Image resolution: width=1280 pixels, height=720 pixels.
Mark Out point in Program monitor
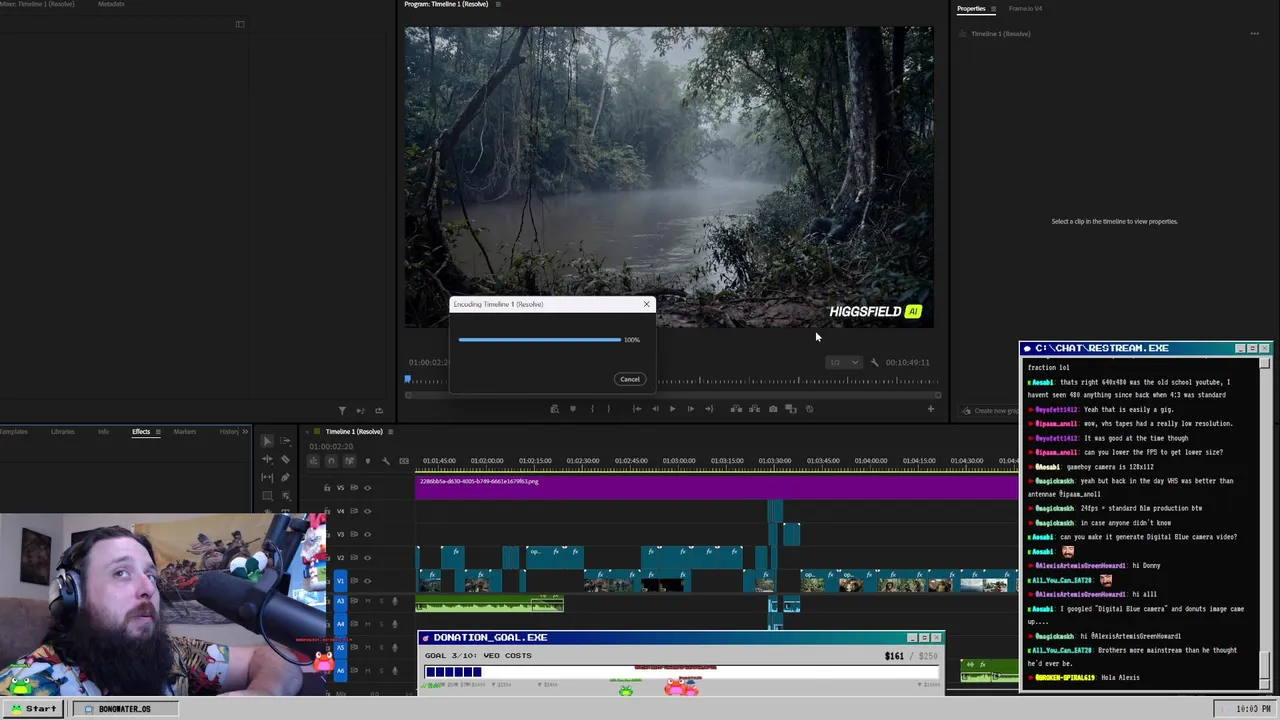coord(609,409)
